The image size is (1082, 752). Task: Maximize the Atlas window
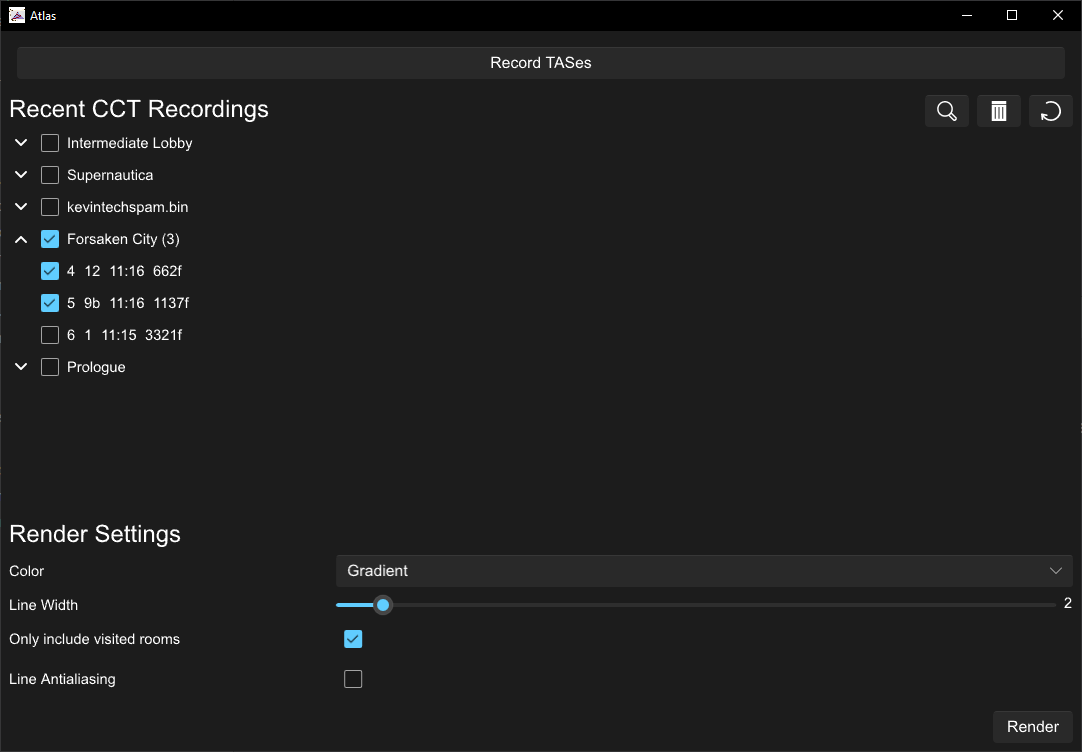pyautogui.click(x=1012, y=15)
